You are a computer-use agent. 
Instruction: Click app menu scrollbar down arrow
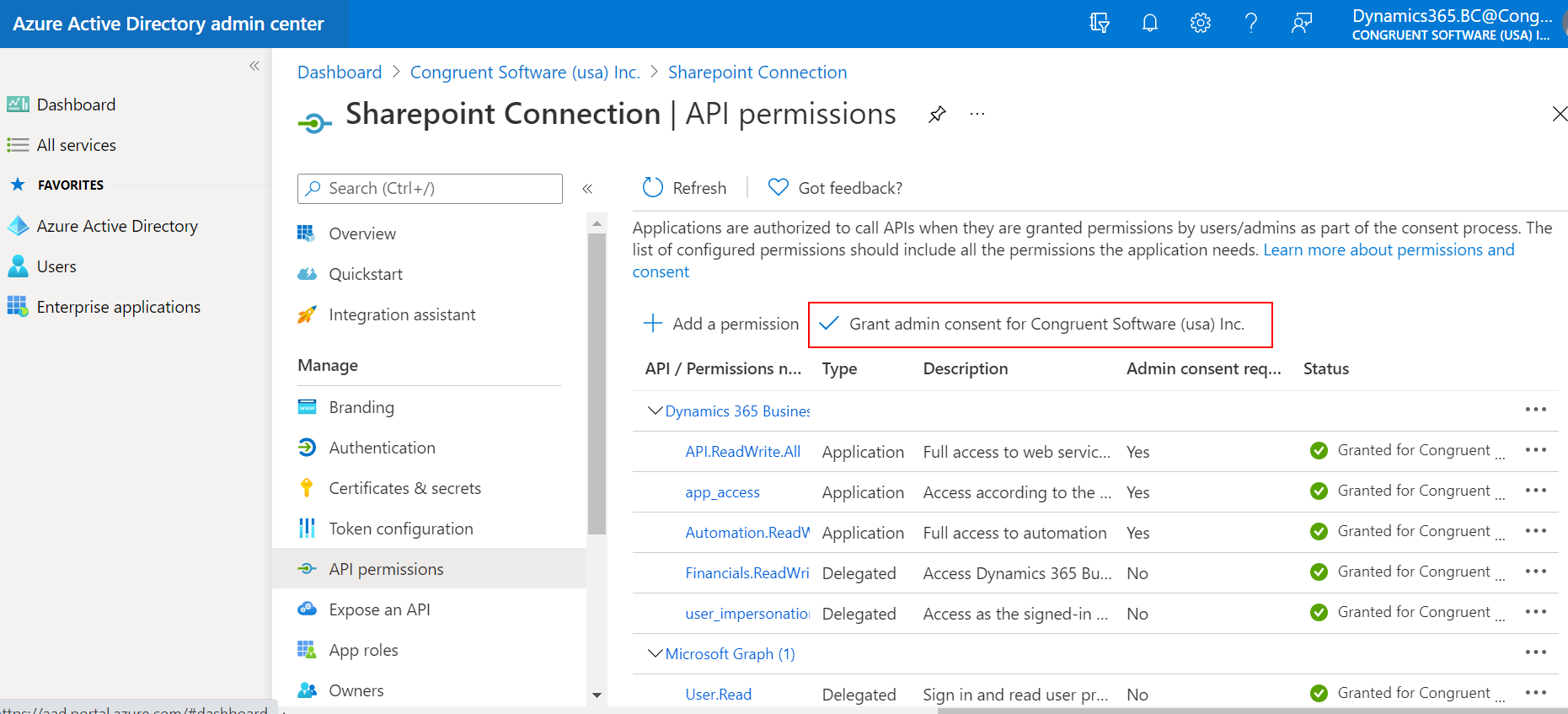(x=597, y=695)
